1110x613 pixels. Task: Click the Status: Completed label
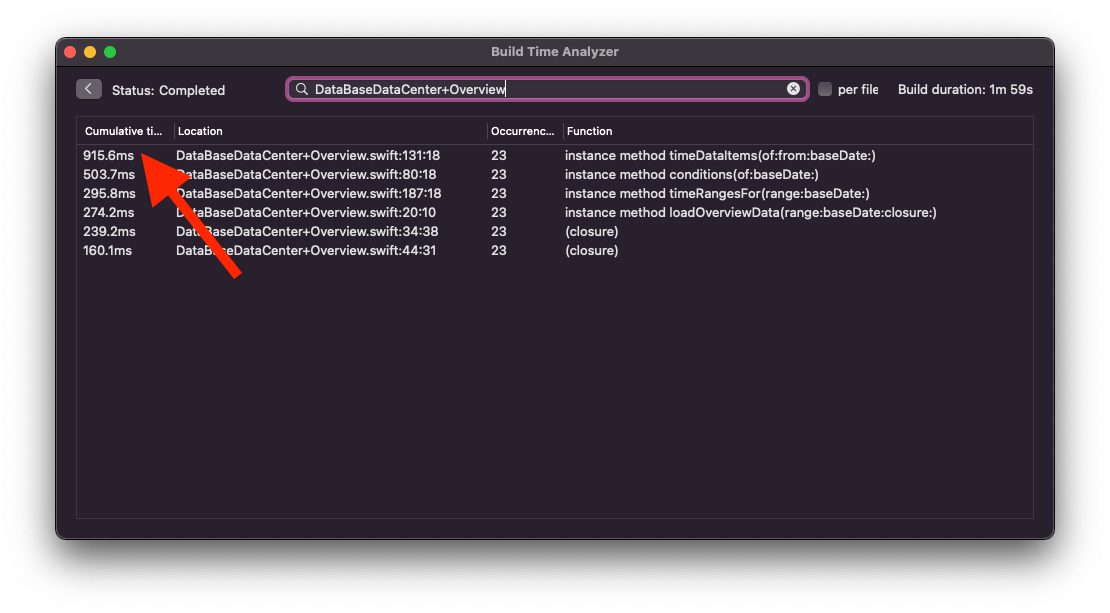[168, 91]
